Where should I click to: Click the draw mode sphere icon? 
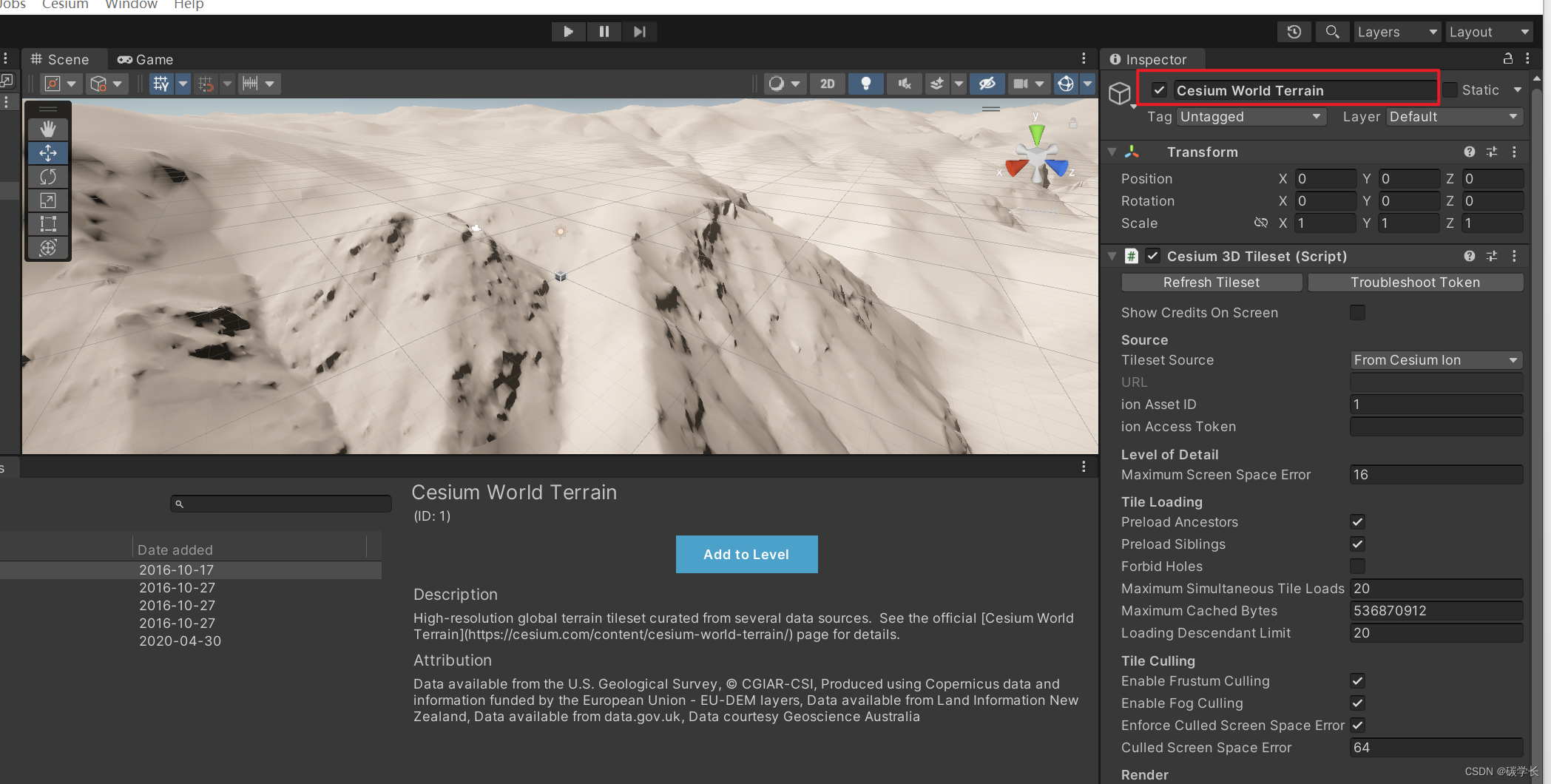click(776, 84)
